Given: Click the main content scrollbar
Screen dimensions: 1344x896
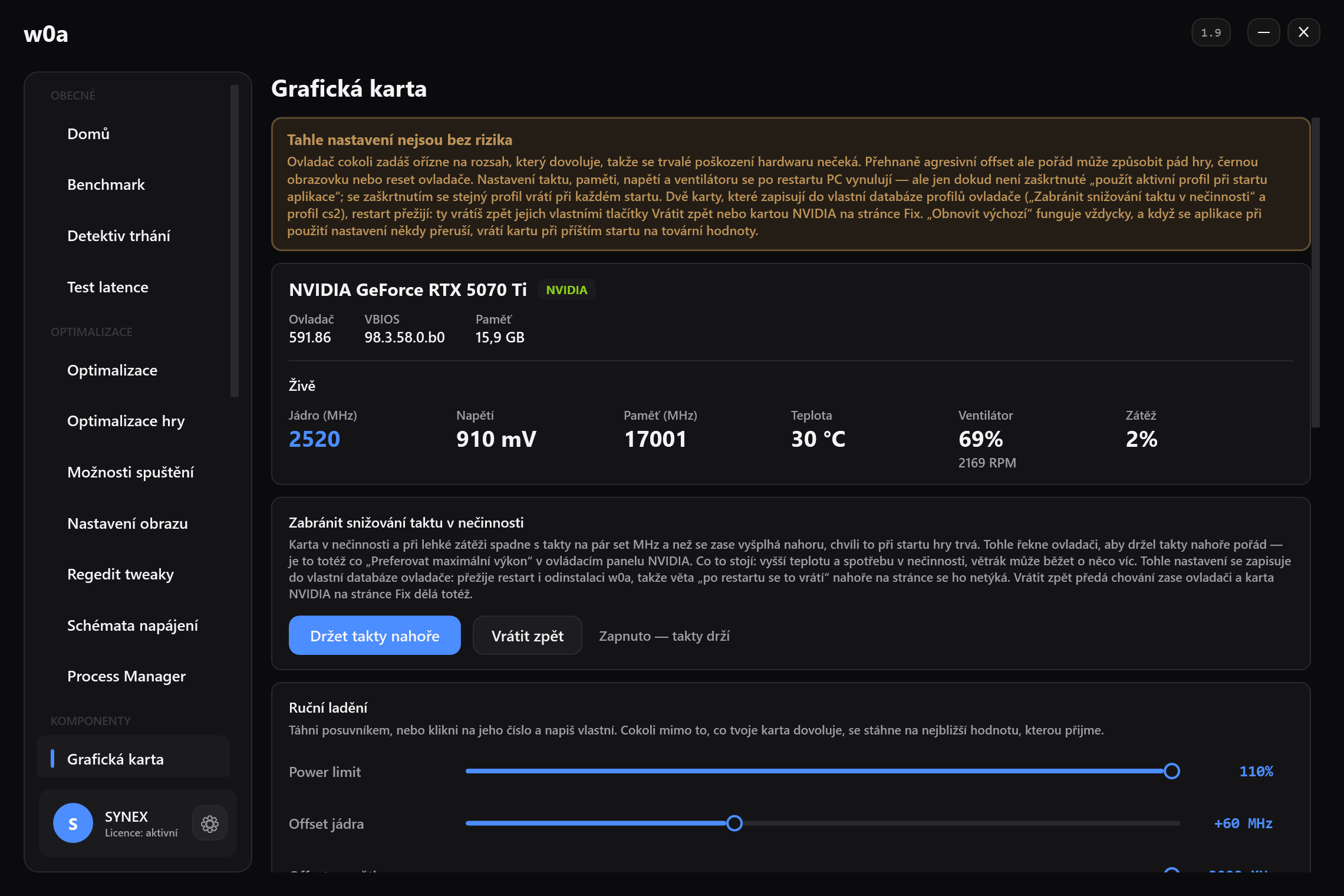Looking at the screenshot, I should (x=1315, y=272).
